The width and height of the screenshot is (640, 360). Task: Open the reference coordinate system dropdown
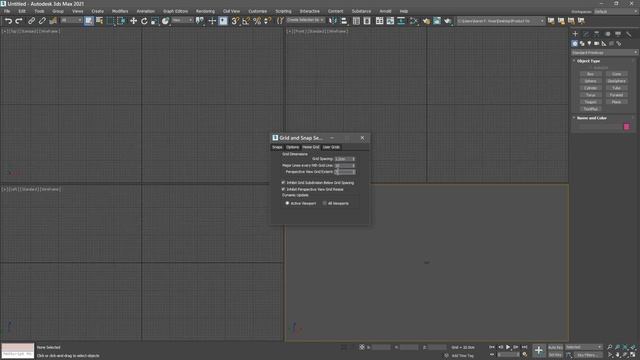click(x=182, y=20)
